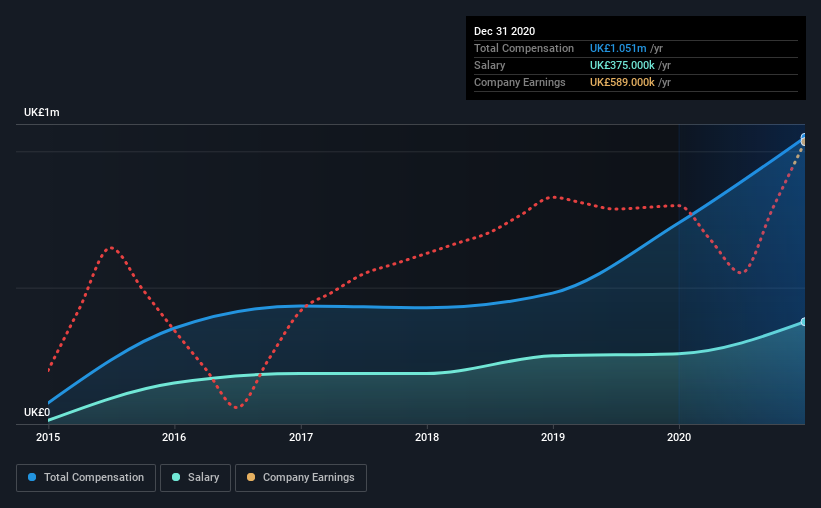
Task: Click the UK£1.051m total compensation value
Action: [x=618, y=49]
